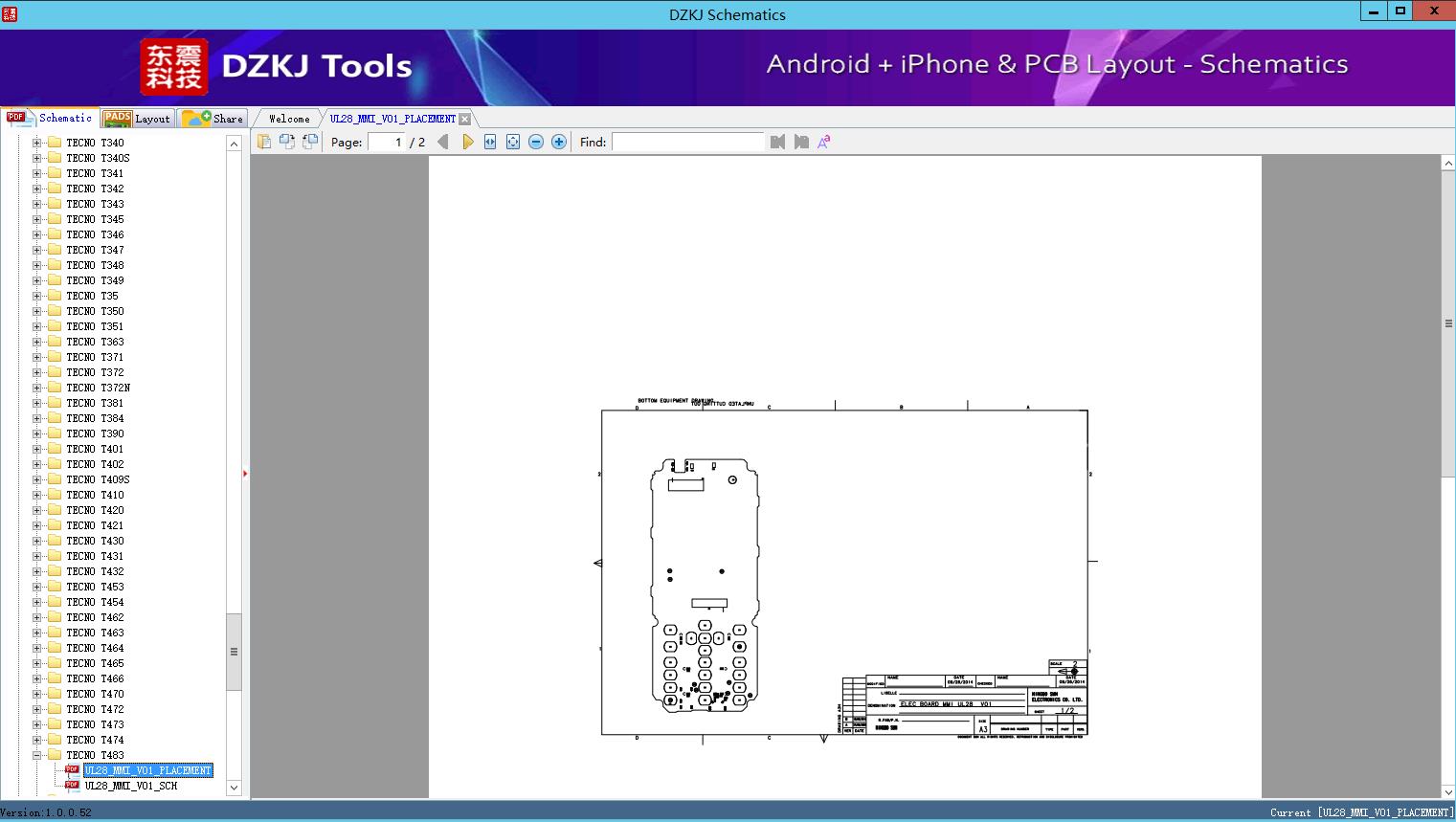
Task: Select the TECNO T35 tree label
Action: click(92, 296)
